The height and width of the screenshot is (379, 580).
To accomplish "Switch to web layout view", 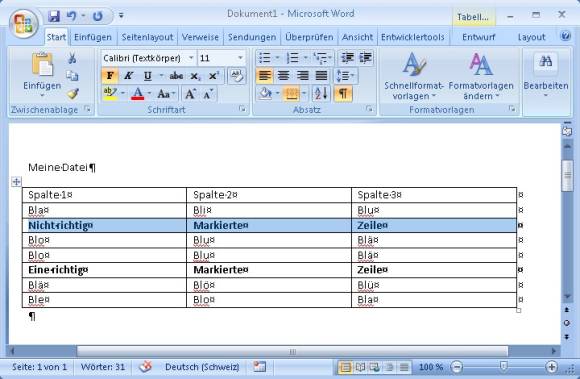I will [374, 368].
